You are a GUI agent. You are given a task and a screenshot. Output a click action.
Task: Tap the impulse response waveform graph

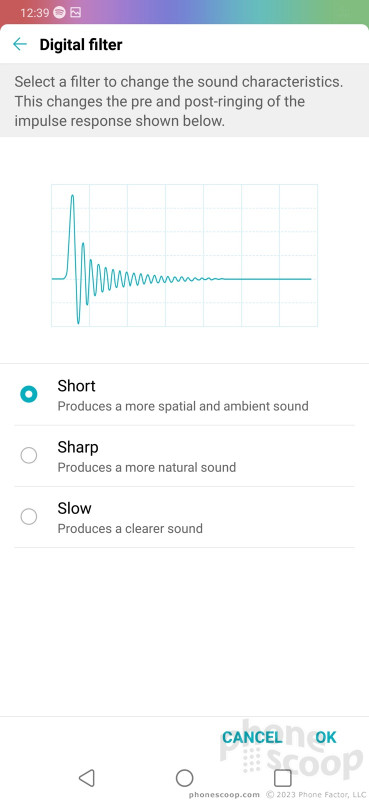pos(184,255)
